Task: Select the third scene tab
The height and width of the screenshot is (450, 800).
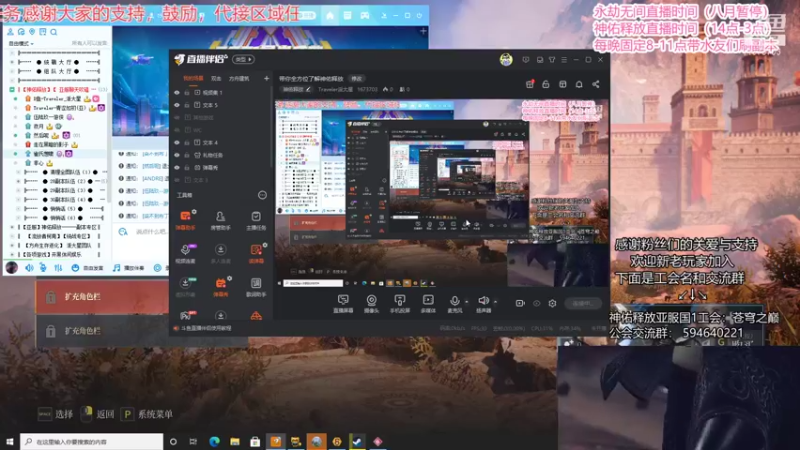Action: click(239, 79)
